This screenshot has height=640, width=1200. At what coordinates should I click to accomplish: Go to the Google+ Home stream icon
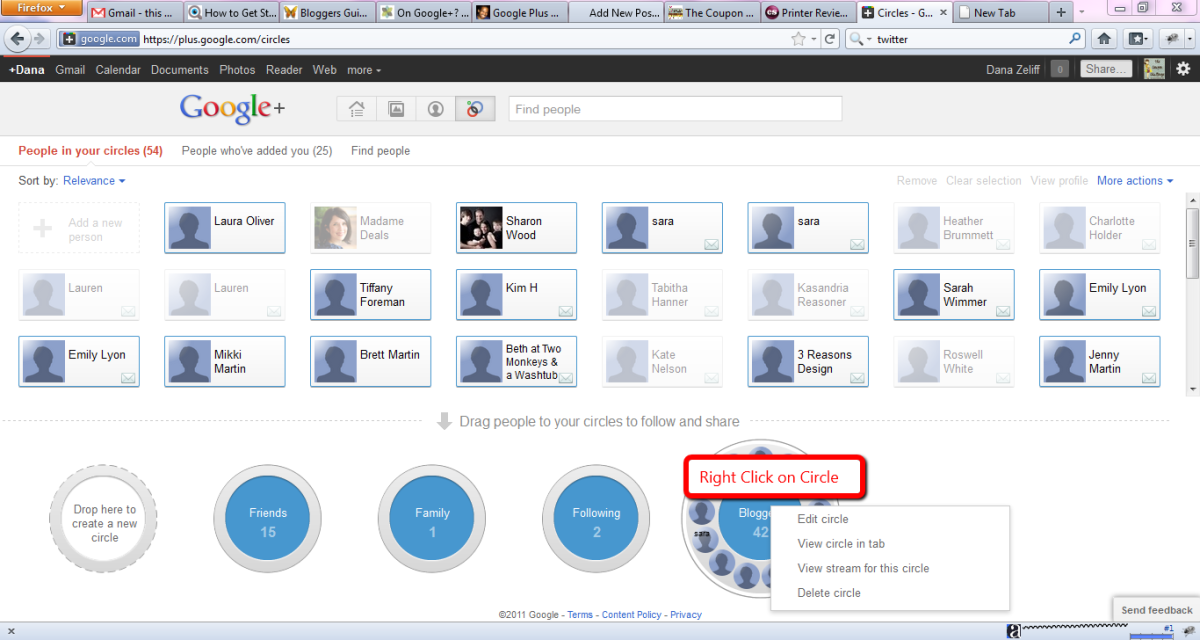coord(357,109)
